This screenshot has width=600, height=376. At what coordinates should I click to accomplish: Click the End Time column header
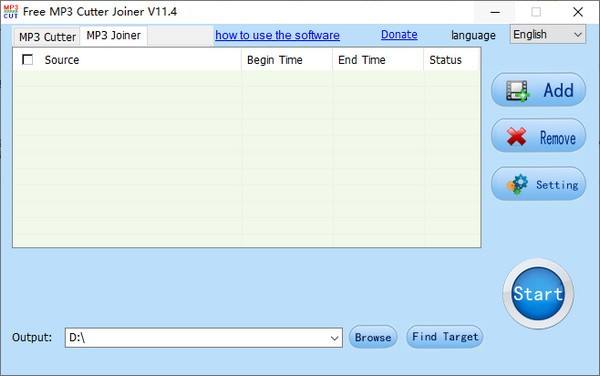[378, 60]
